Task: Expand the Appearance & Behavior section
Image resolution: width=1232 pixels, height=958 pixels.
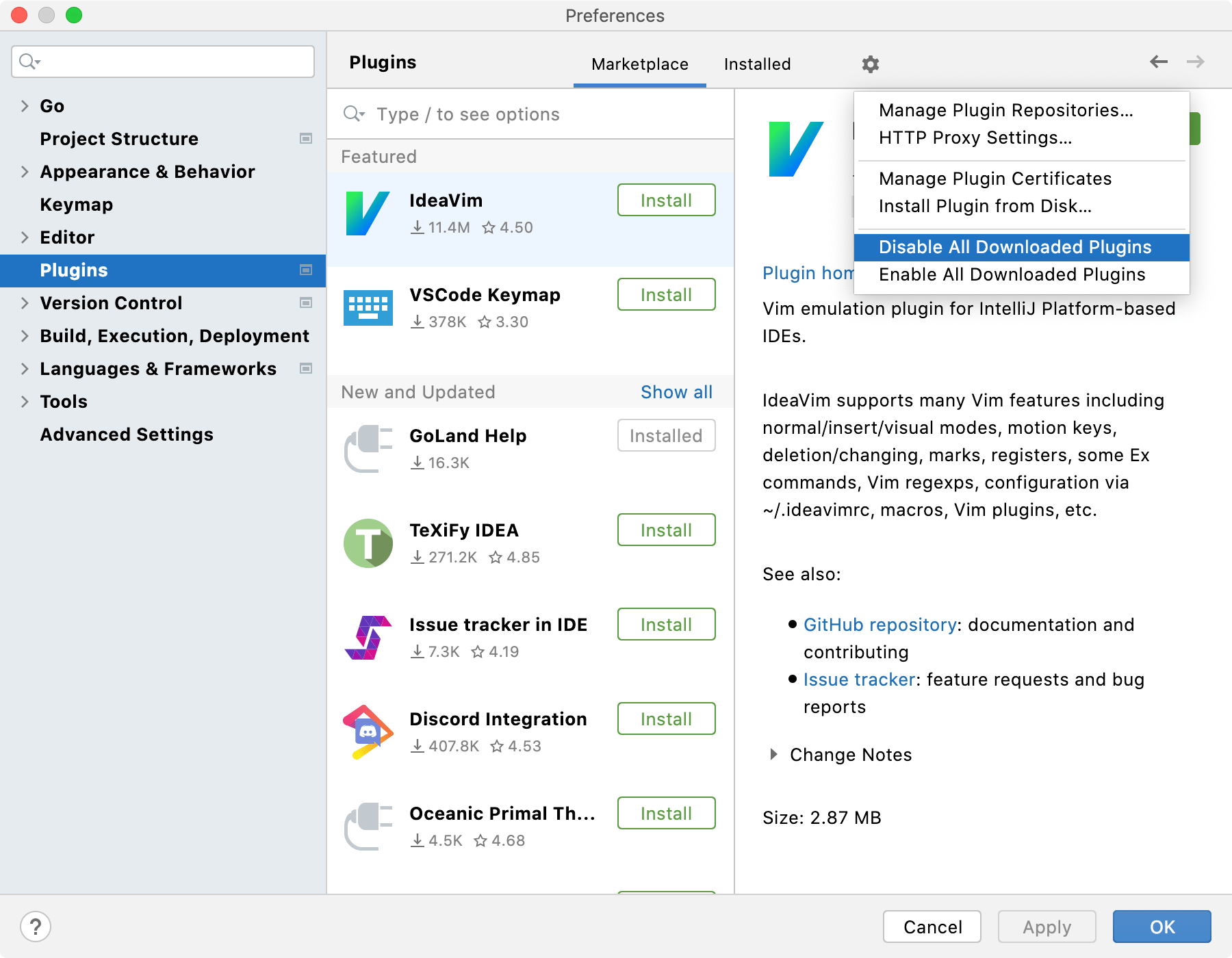Action: pyautogui.click(x=24, y=172)
